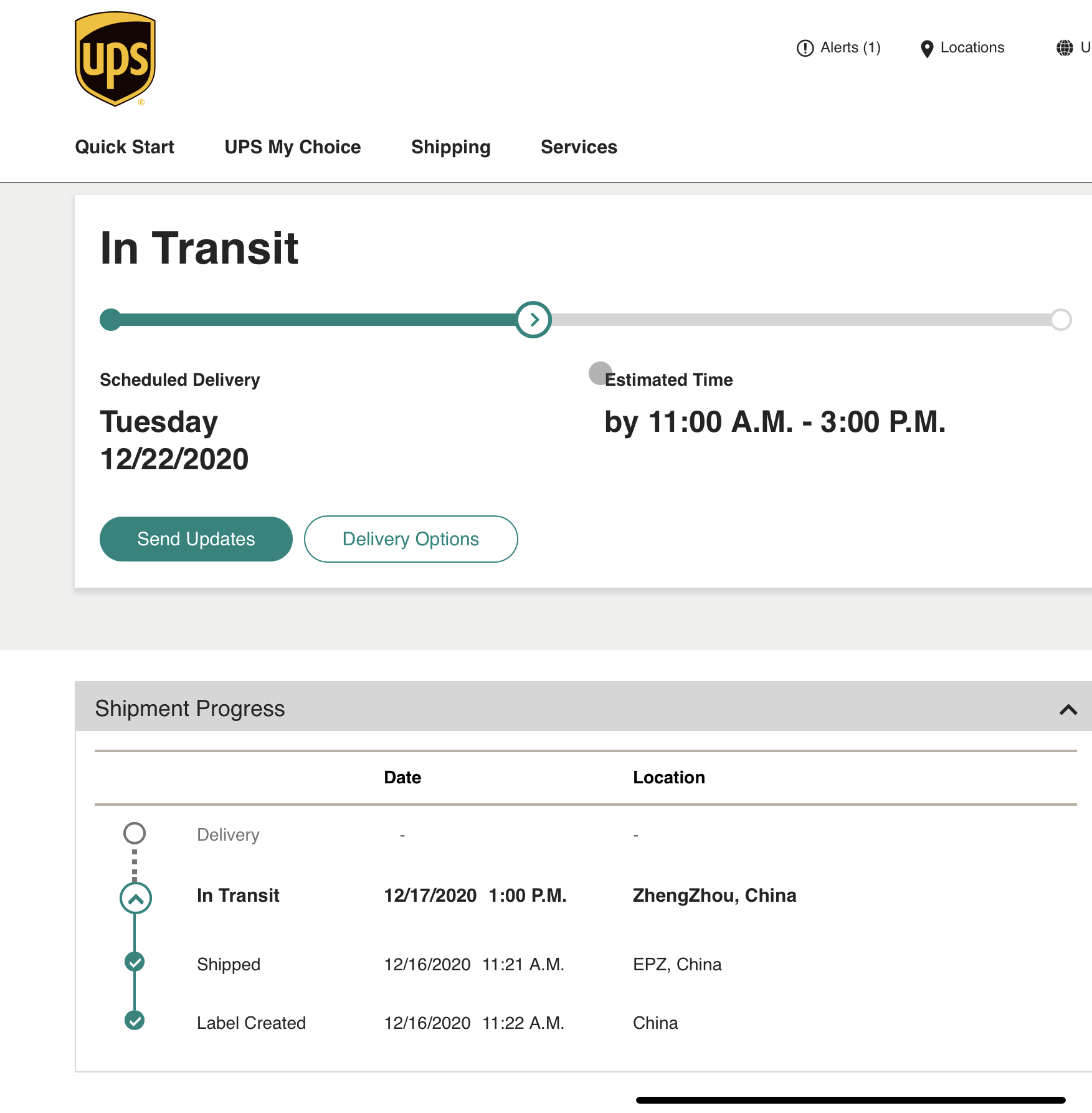
Task: Click the progress bar start dot
Action: [x=111, y=320]
